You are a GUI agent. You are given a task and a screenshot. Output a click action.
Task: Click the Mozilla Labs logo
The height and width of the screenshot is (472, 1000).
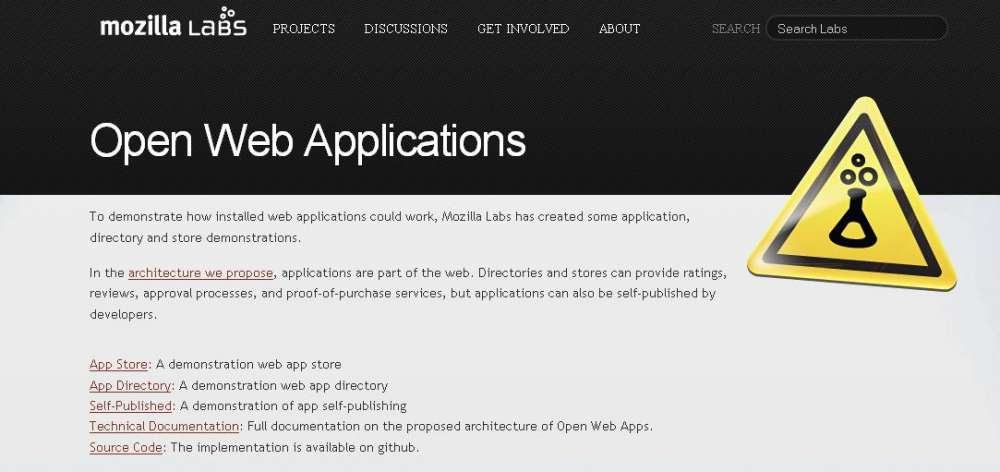(x=173, y=27)
